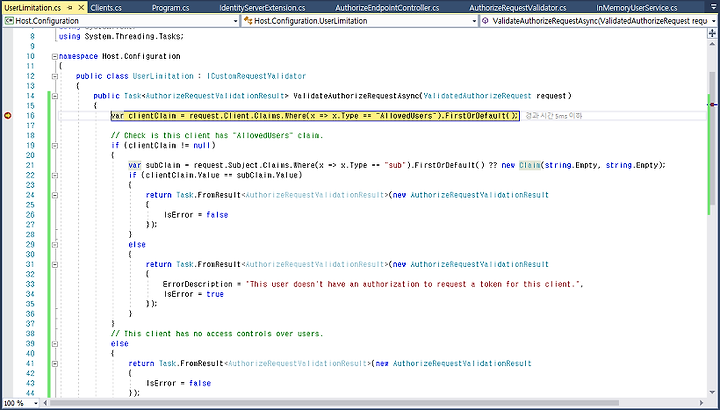Screen dimensions: 720x410
Task: Click the elapsed time 5ms PerfTip
Action: click(x=553, y=116)
